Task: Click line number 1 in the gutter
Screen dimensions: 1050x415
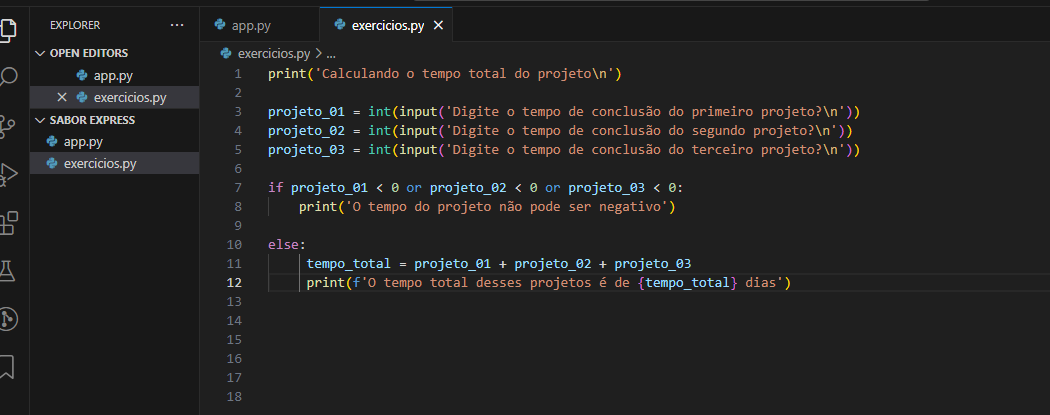Action: coord(238,74)
